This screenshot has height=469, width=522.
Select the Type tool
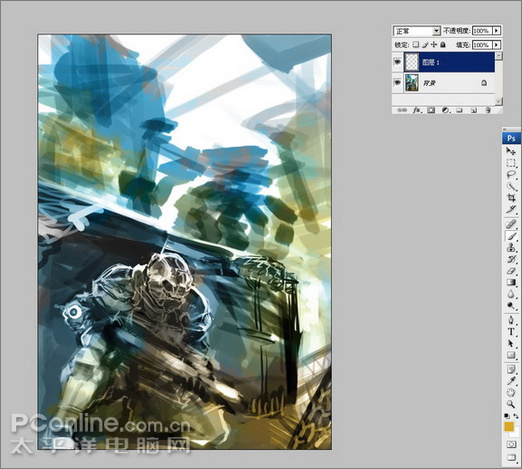(511, 332)
